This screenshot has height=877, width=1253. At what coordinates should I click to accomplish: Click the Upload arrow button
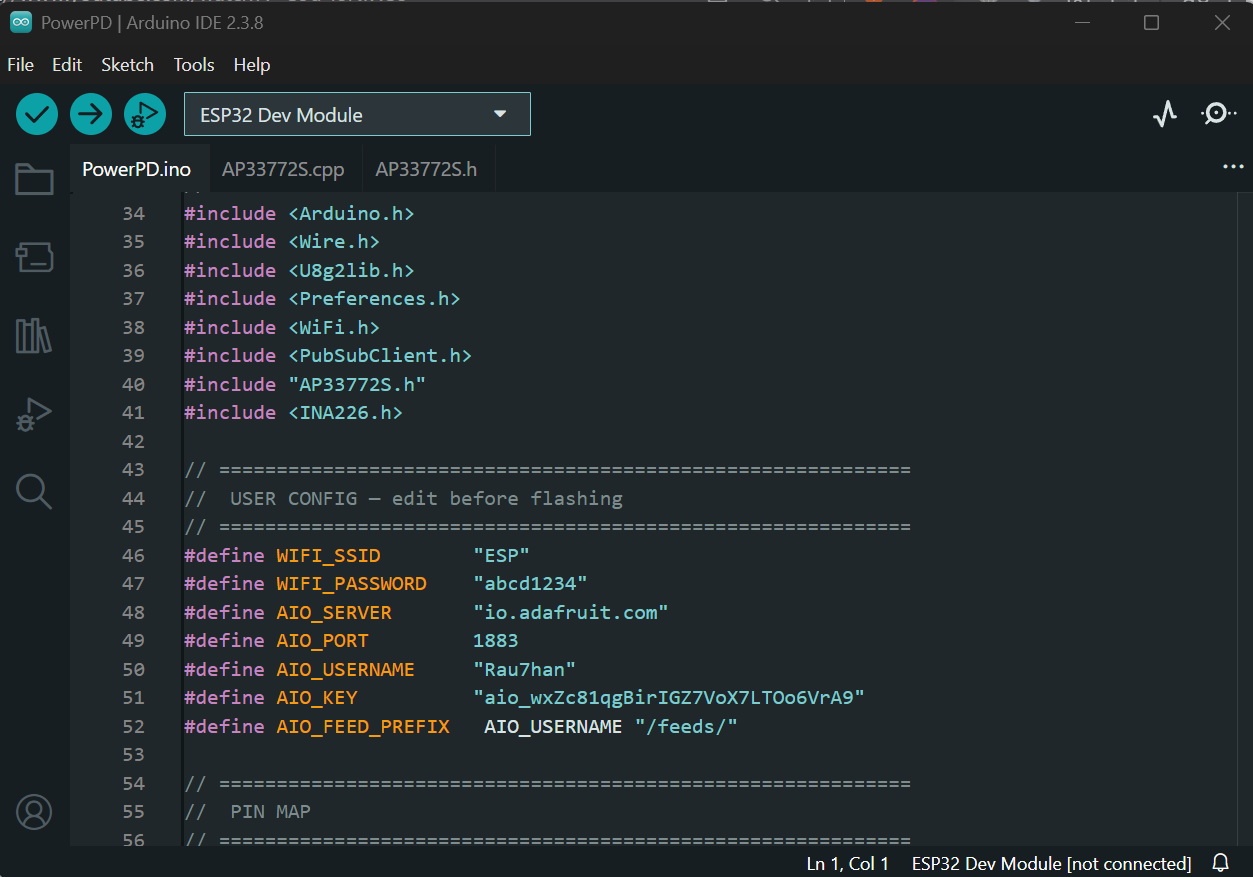[91, 114]
